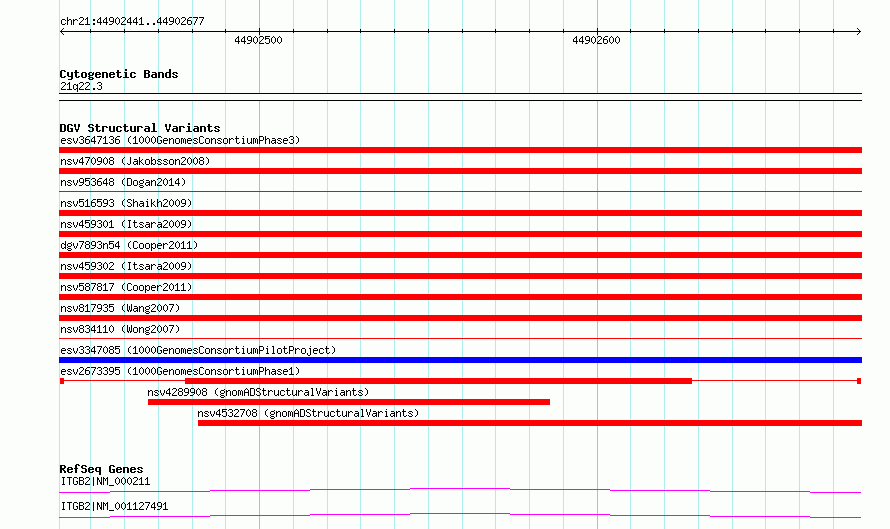Image resolution: width=890 pixels, height=529 pixels.
Task: Click the DGV Structural Variants track title
Action: 140,128
